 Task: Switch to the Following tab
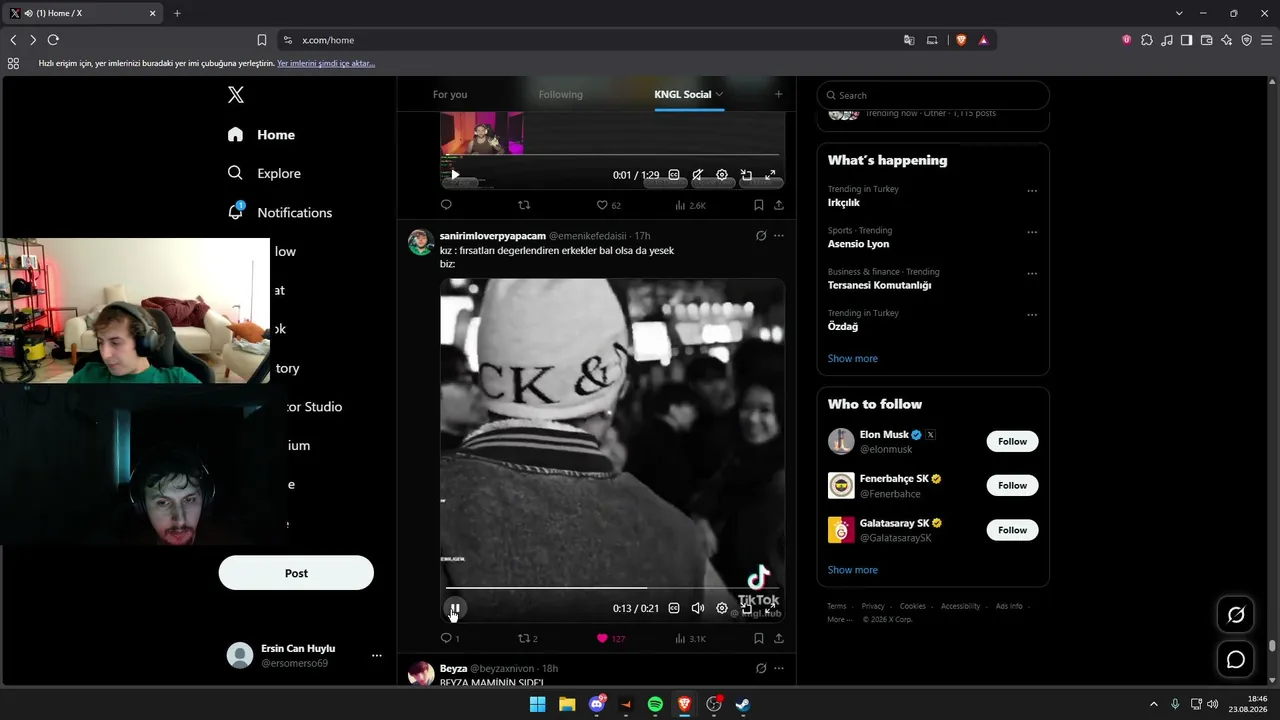point(561,94)
